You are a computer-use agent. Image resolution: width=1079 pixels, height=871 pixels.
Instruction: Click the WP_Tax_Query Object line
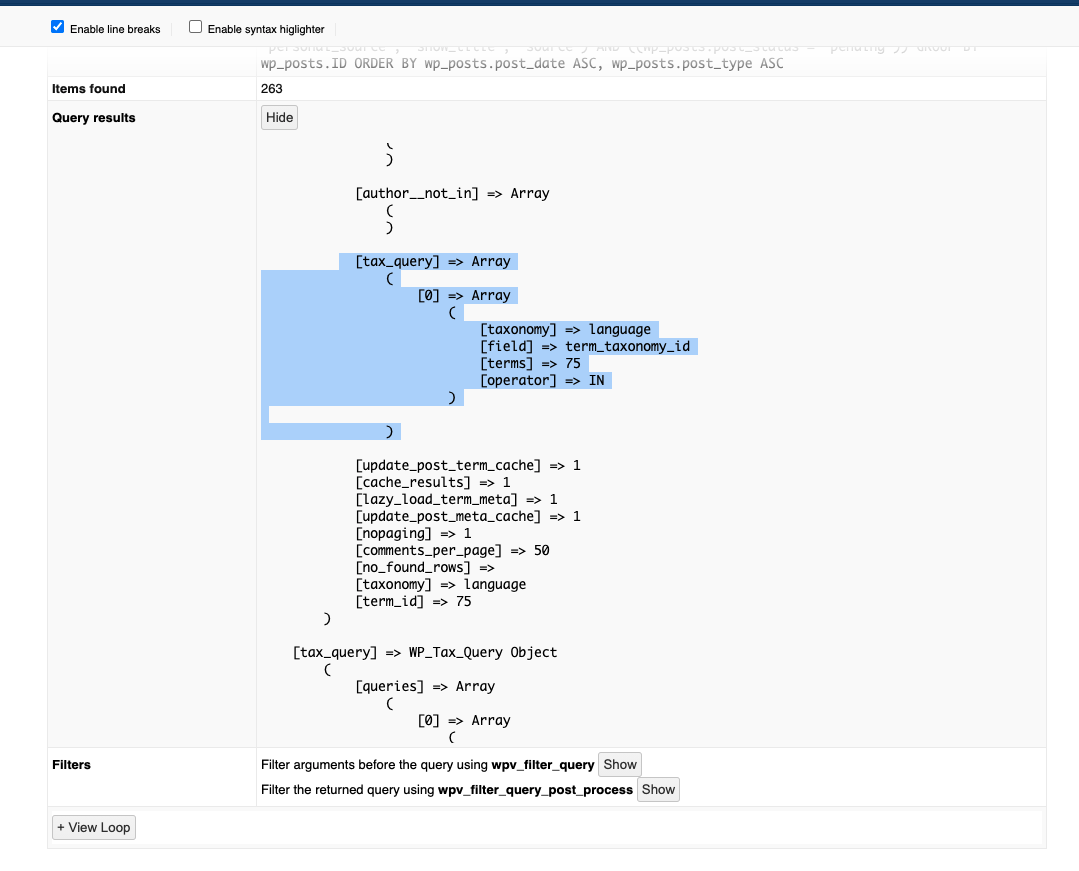(425, 652)
